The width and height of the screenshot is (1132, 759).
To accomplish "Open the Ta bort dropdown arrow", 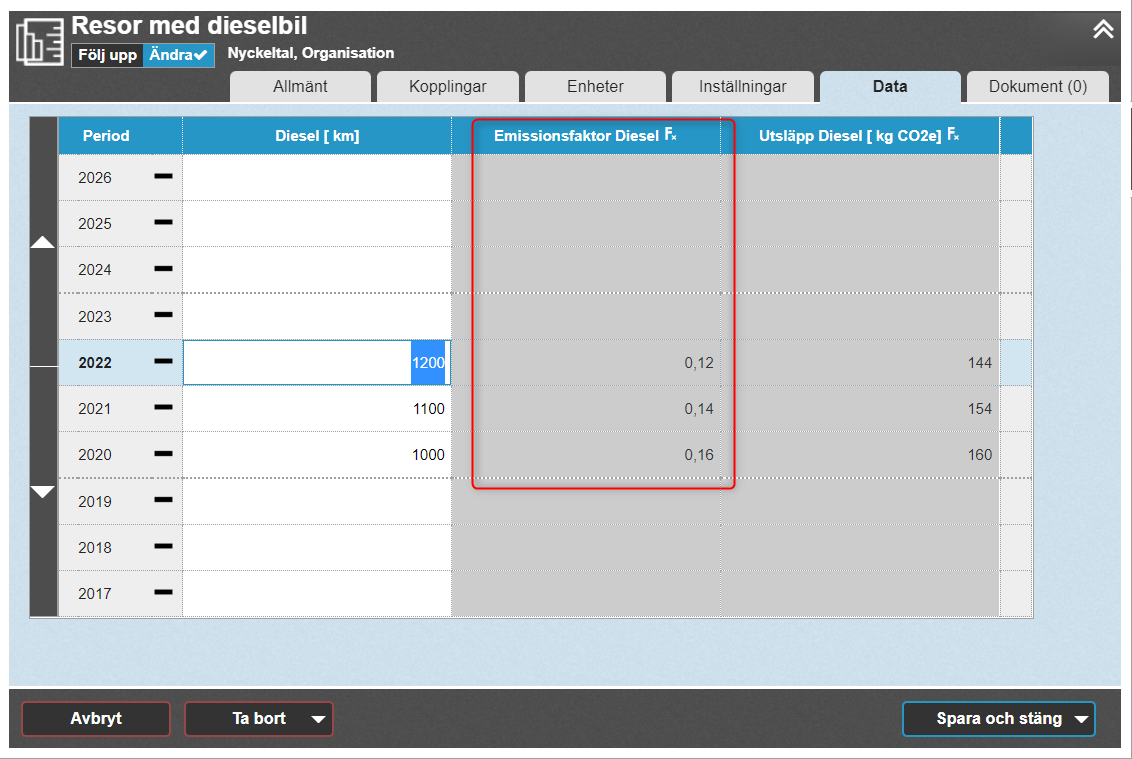I will 318,719.
